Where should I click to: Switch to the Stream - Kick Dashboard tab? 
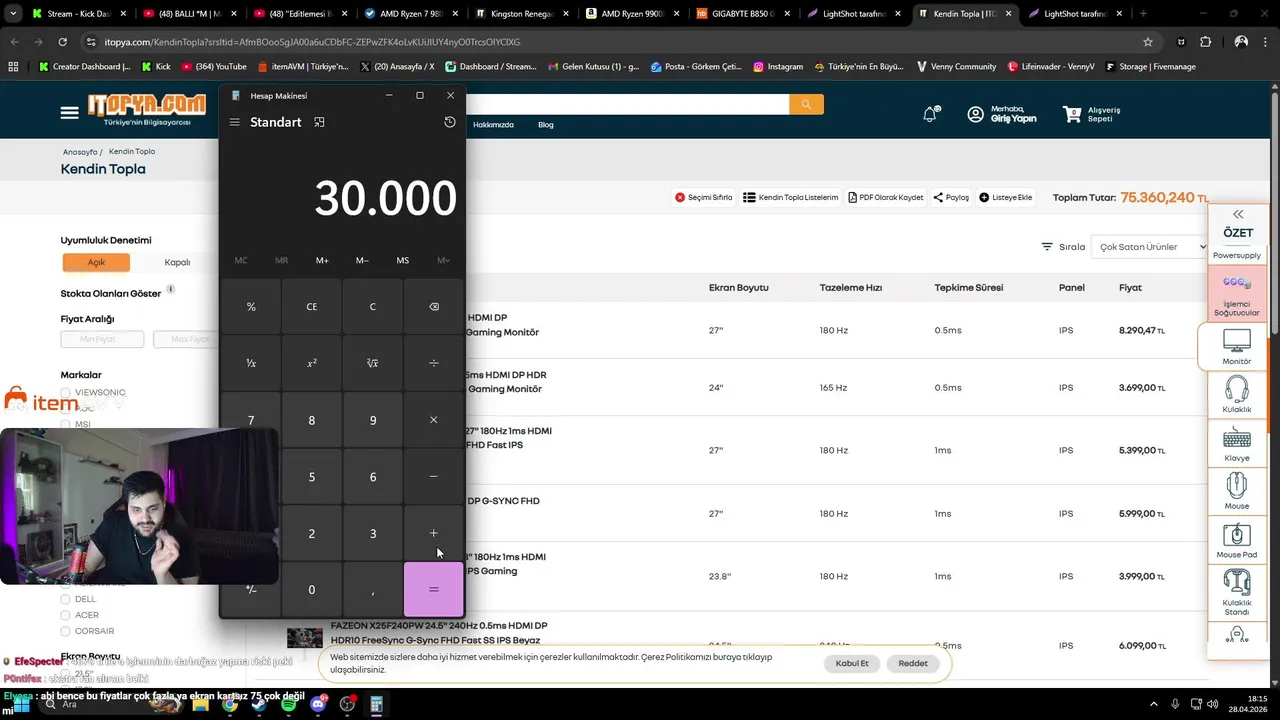(78, 14)
